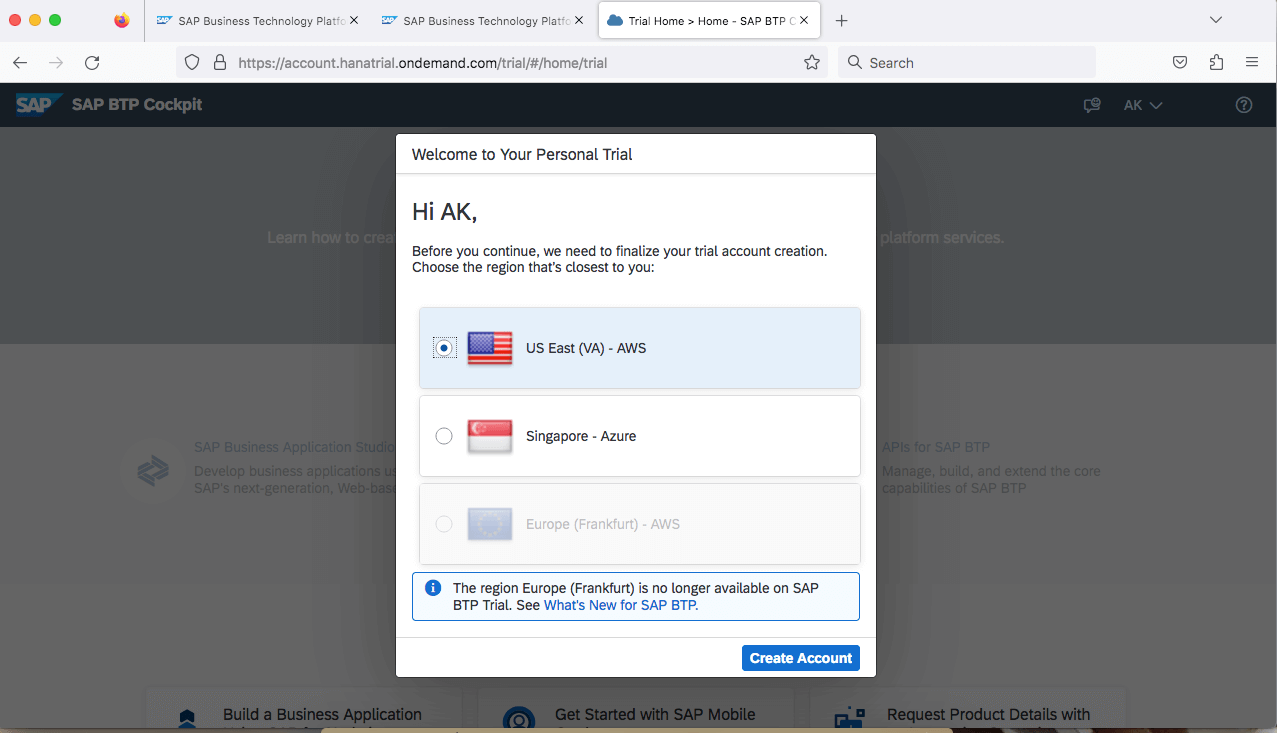Click the United States flag thumbnail
Image resolution: width=1277 pixels, height=733 pixels.
point(489,347)
